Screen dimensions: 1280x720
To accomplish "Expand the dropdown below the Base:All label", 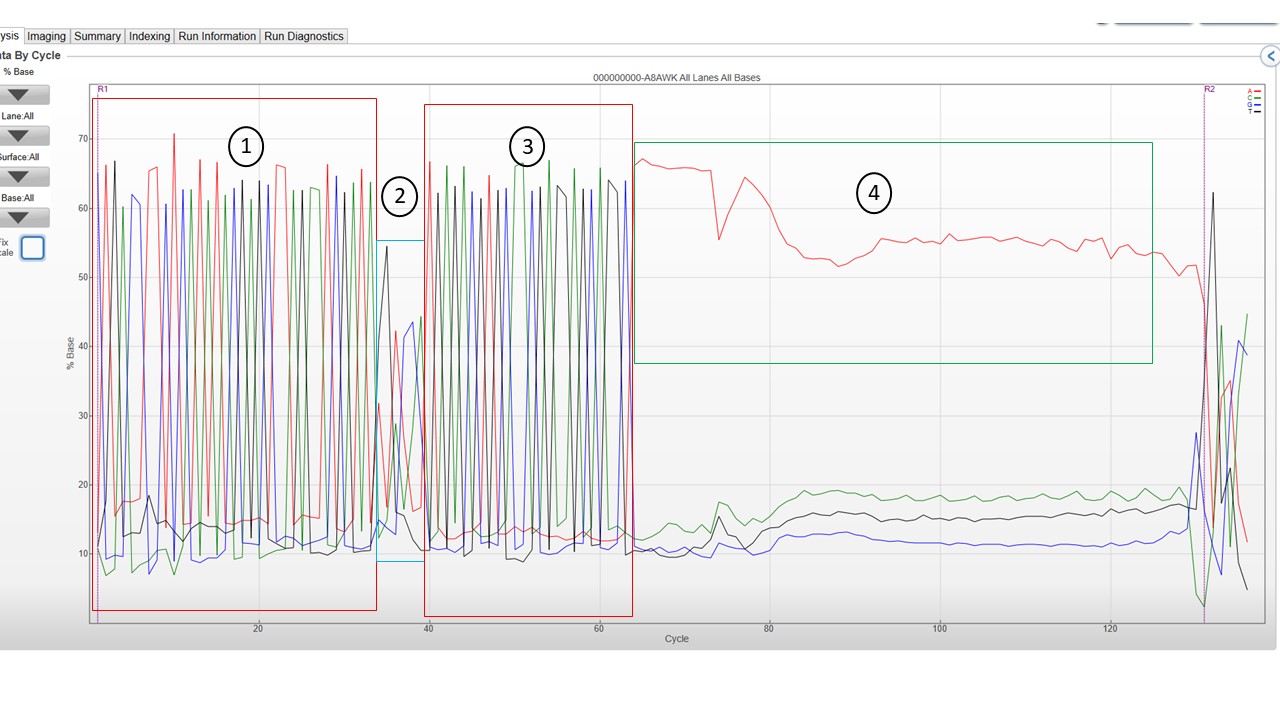I will [18, 218].
